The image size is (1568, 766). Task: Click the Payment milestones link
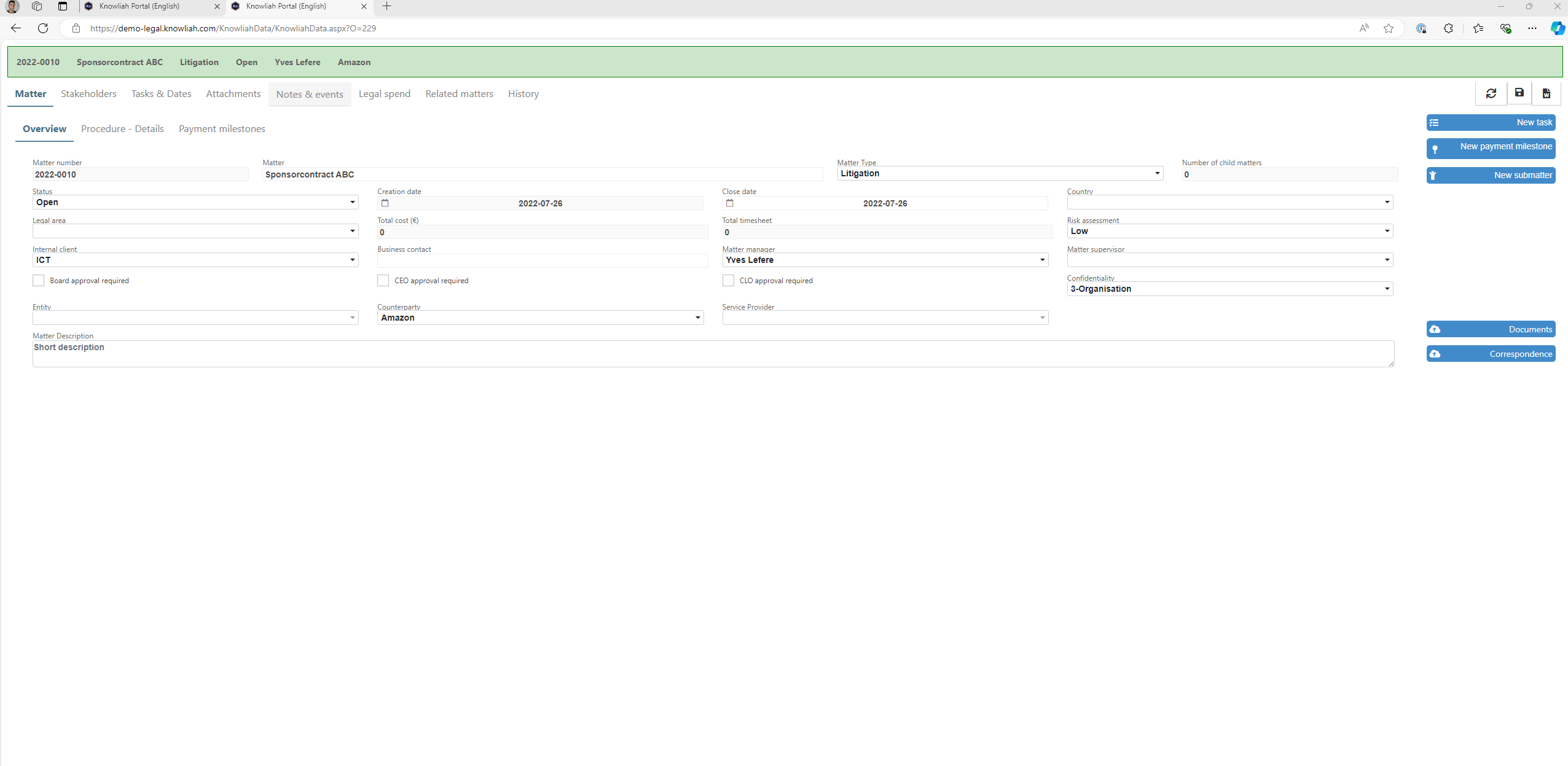(222, 128)
